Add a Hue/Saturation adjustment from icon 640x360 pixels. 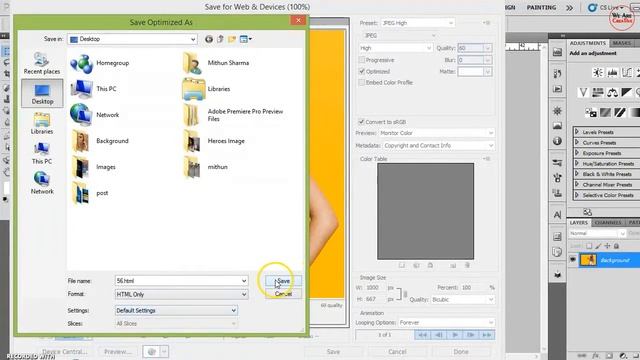click(x=598, y=92)
